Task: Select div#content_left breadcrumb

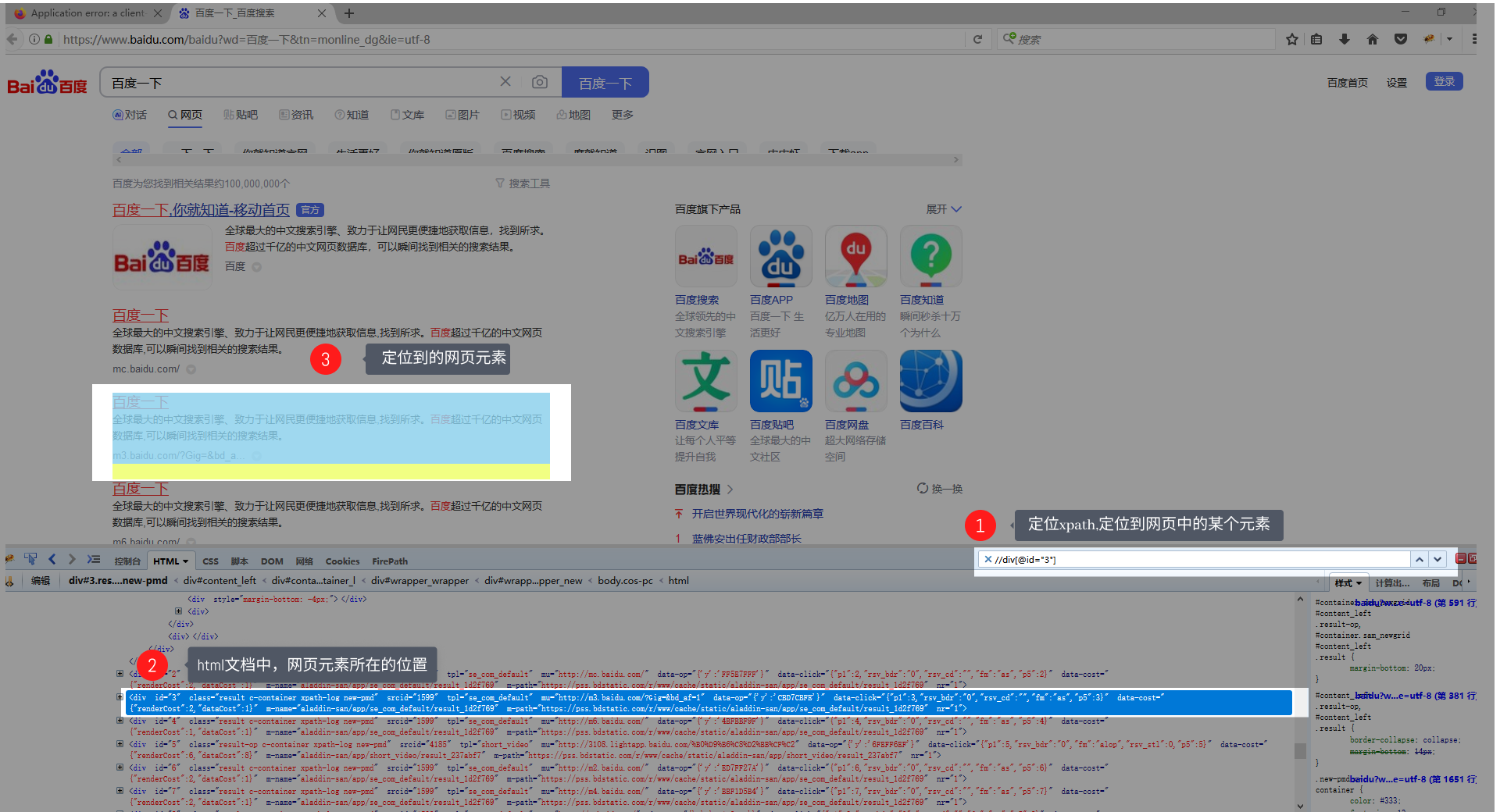Action: (x=220, y=581)
